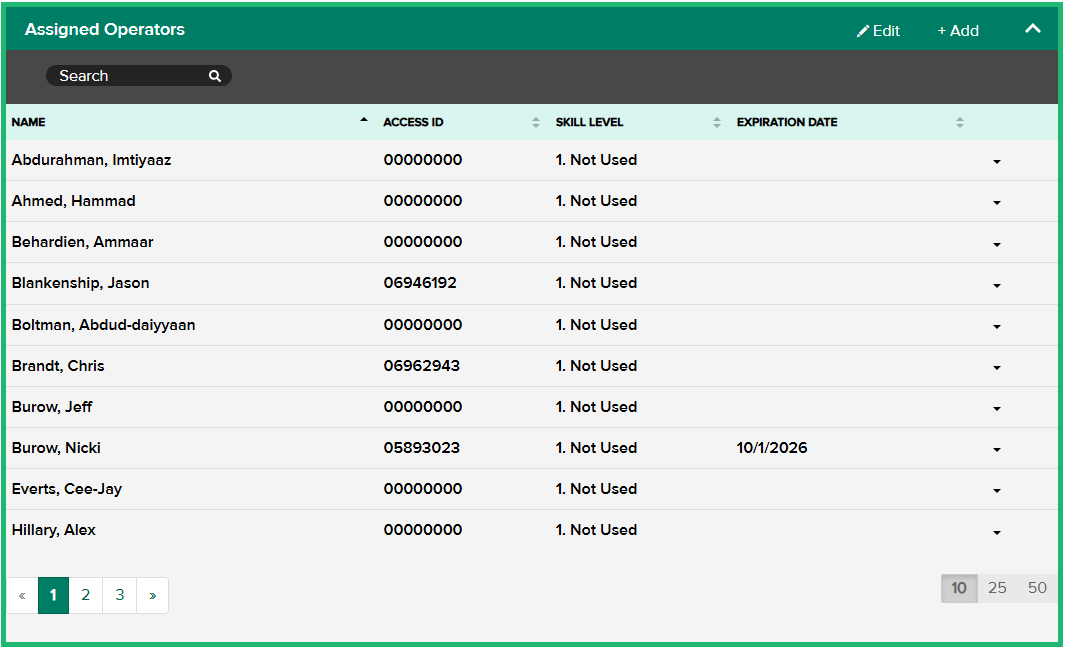The width and height of the screenshot is (1067, 649).
Task: Open row dropdown for Behardien, Ammaar
Action: tap(996, 244)
